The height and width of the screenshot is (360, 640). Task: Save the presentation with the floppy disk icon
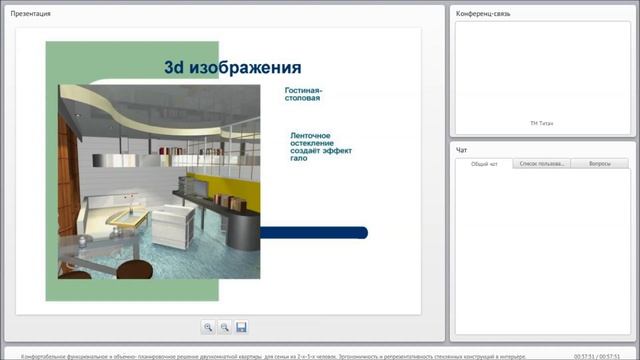click(x=241, y=327)
